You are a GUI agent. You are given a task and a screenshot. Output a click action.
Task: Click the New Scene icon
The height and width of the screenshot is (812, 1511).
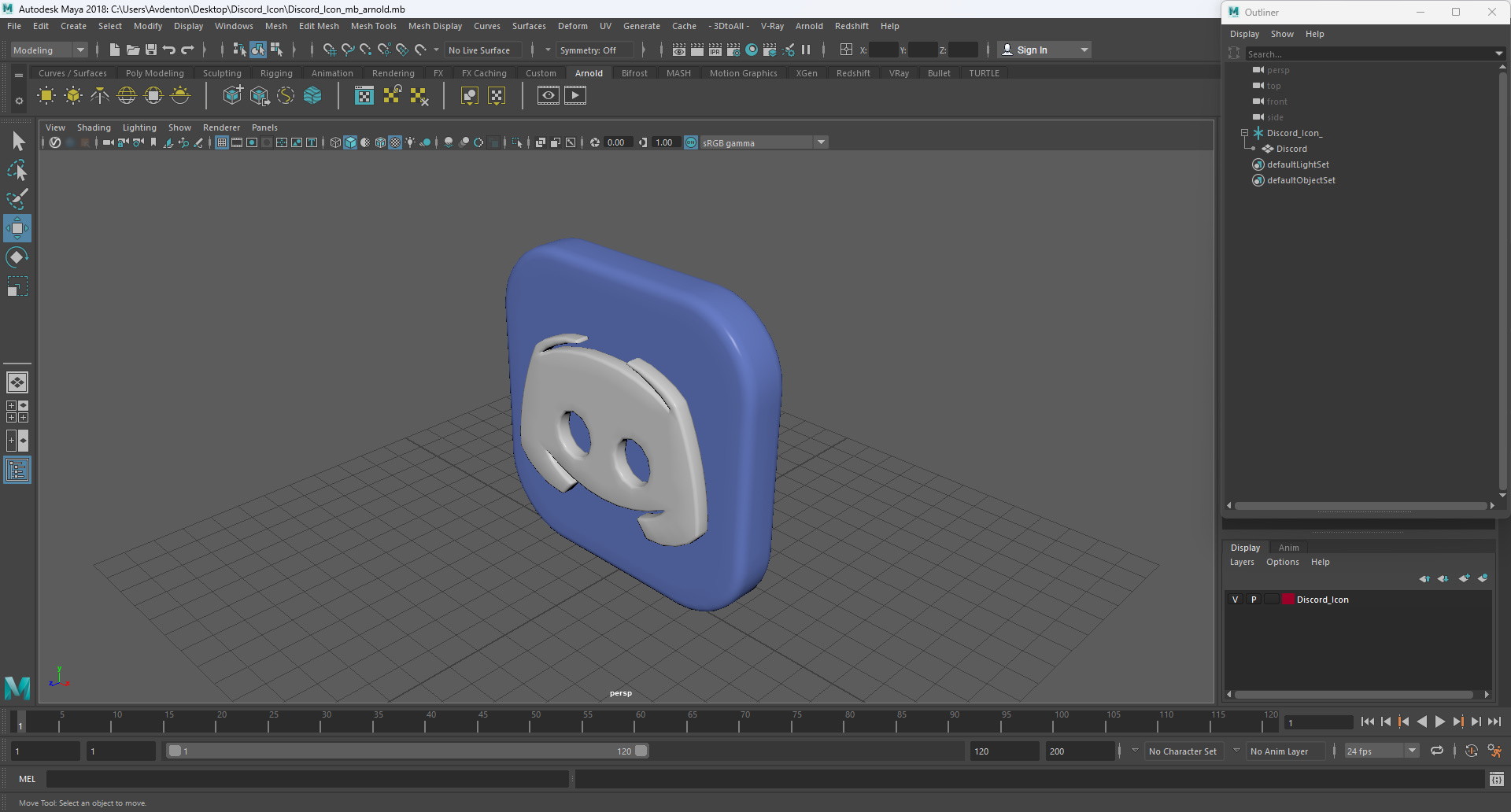(115, 50)
